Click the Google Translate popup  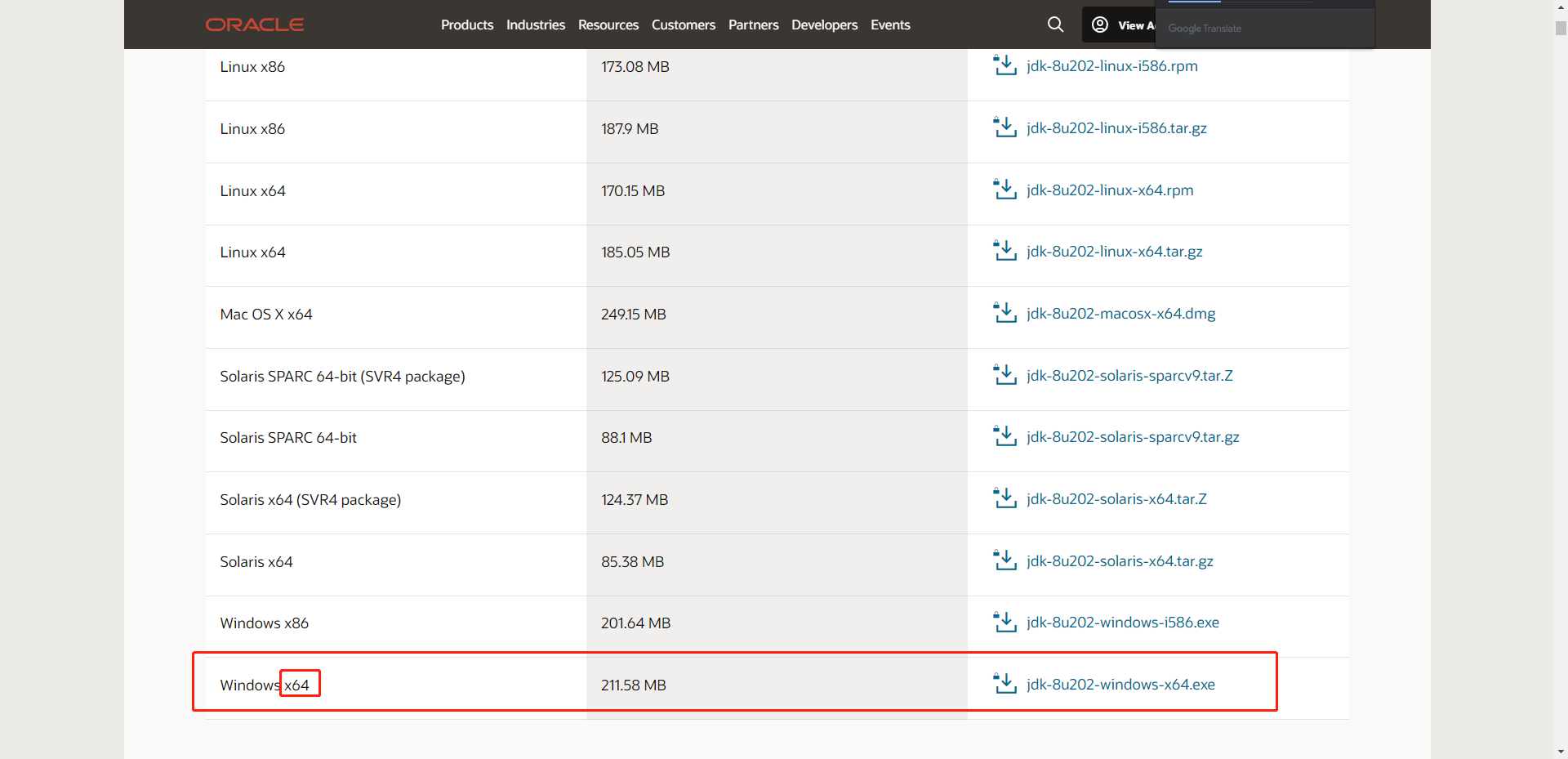pos(1265,25)
